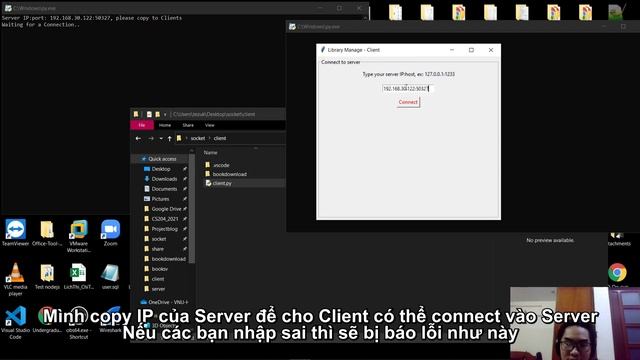Viewport: 640px width, 360px height.
Task: Launch Visual Studio Code desktop icon
Action: click(x=16, y=323)
